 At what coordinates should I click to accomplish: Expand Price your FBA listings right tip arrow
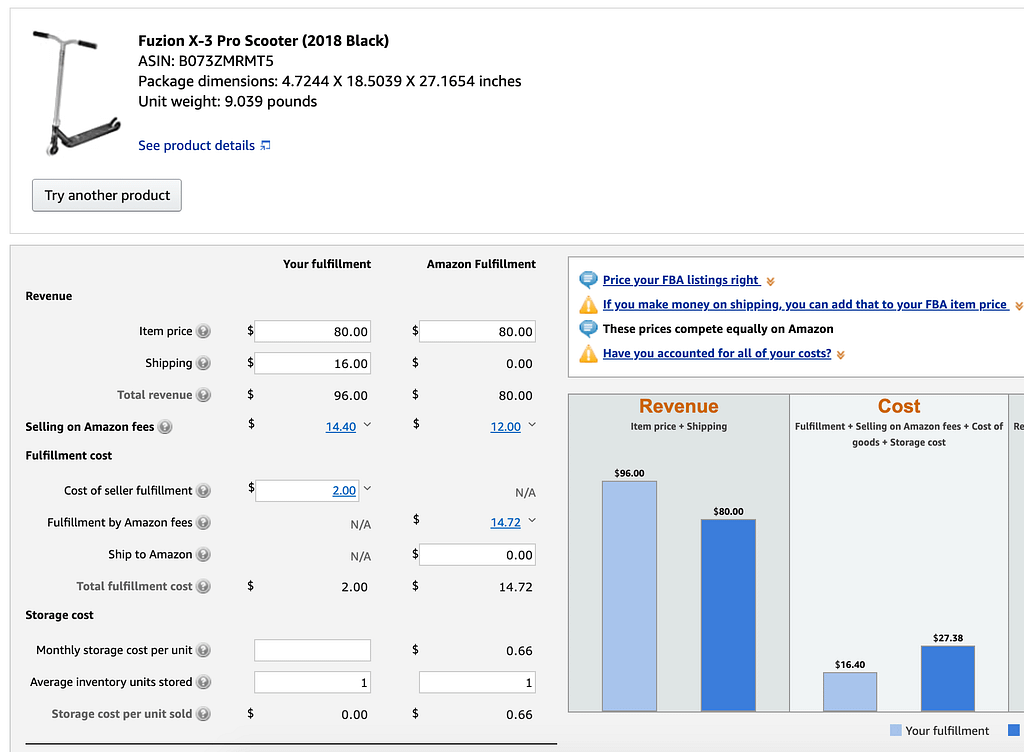pos(771,281)
